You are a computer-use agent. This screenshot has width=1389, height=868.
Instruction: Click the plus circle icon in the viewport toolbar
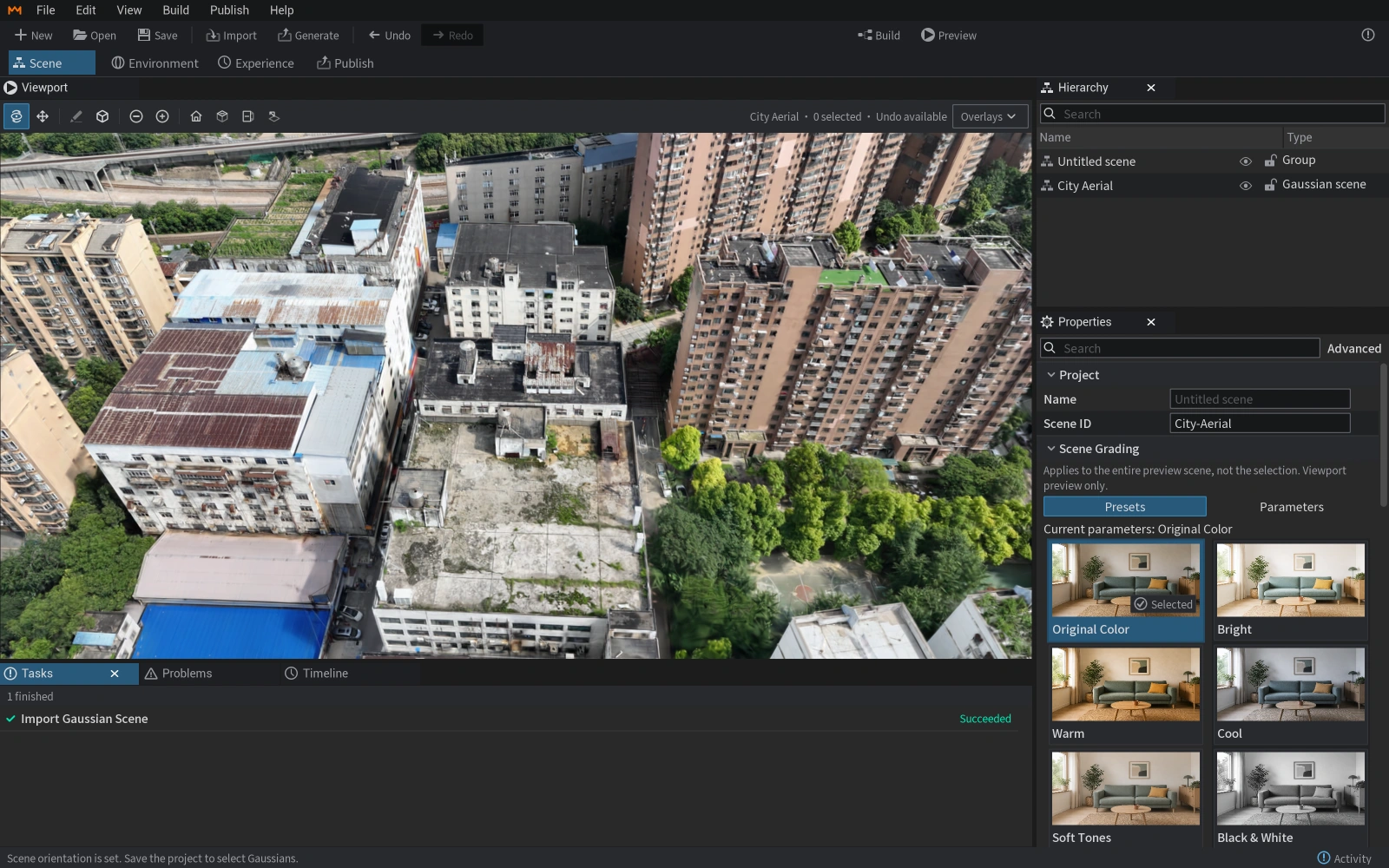[x=162, y=116]
